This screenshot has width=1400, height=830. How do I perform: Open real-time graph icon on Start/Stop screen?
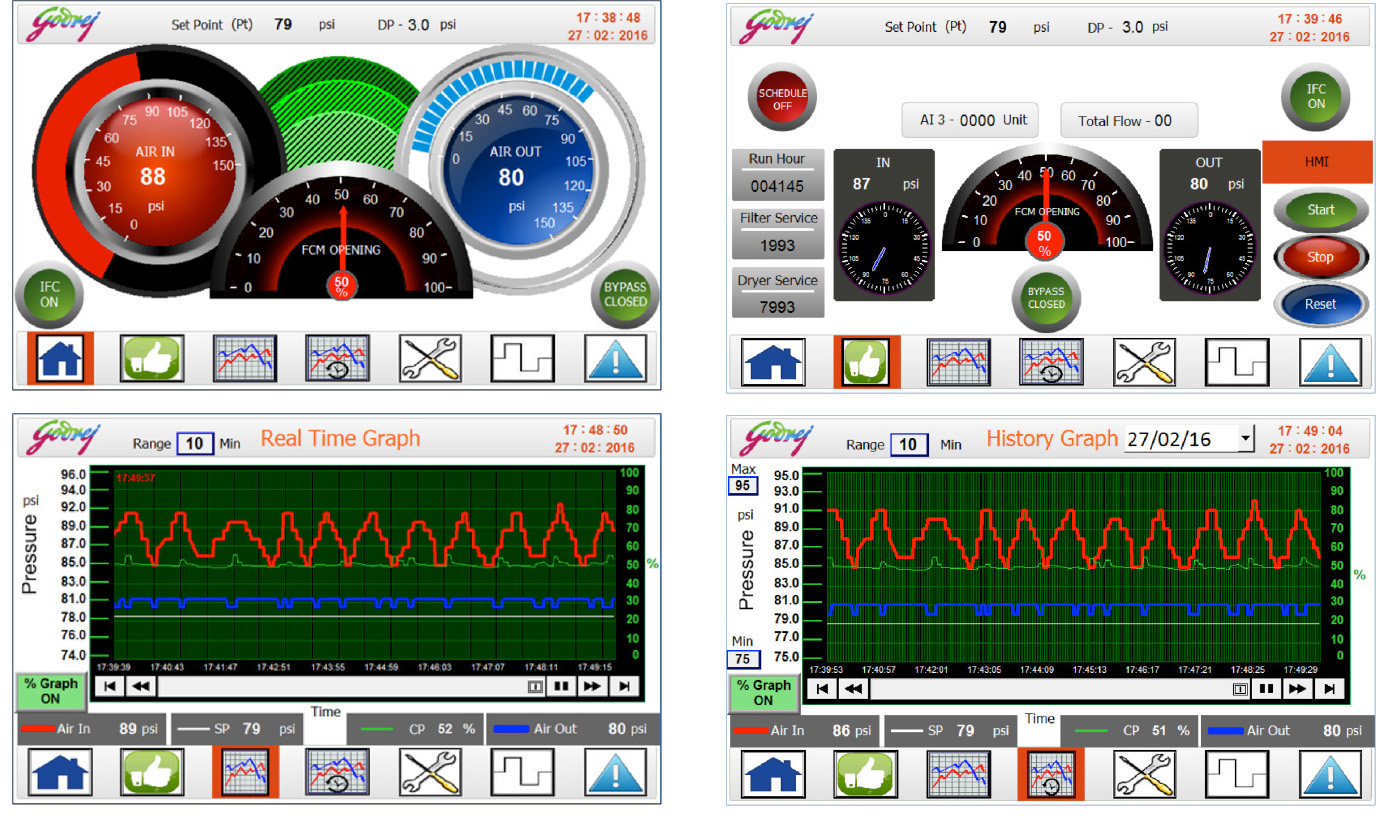(x=959, y=362)
